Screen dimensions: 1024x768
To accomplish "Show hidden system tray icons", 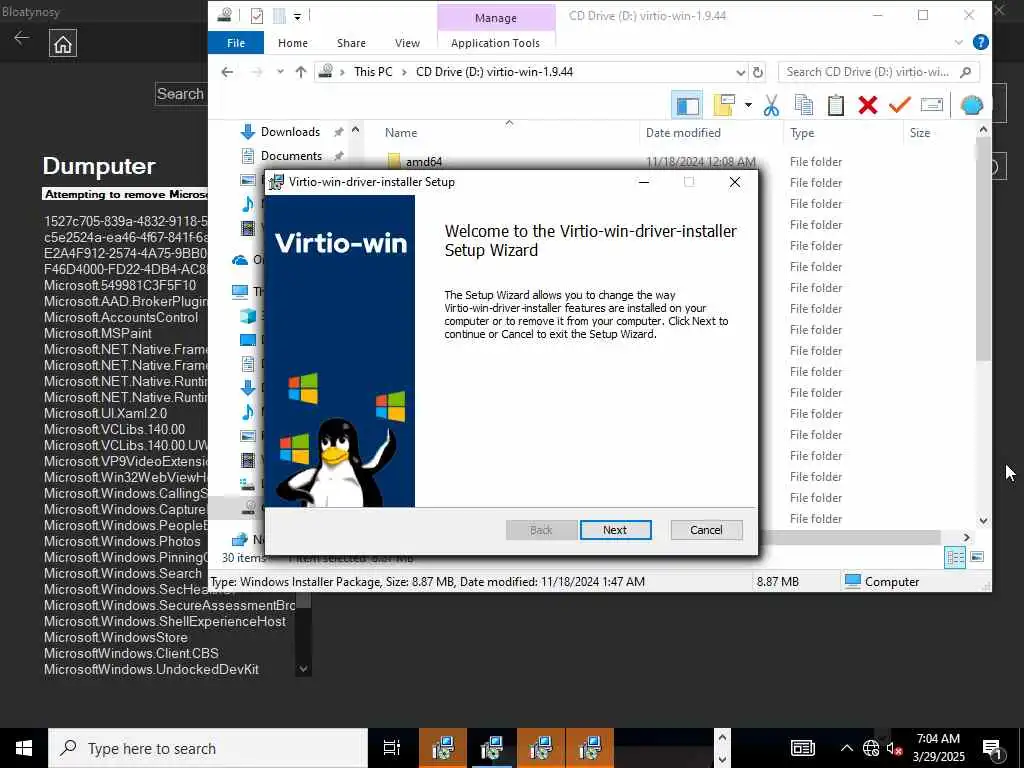I will 846,748.
